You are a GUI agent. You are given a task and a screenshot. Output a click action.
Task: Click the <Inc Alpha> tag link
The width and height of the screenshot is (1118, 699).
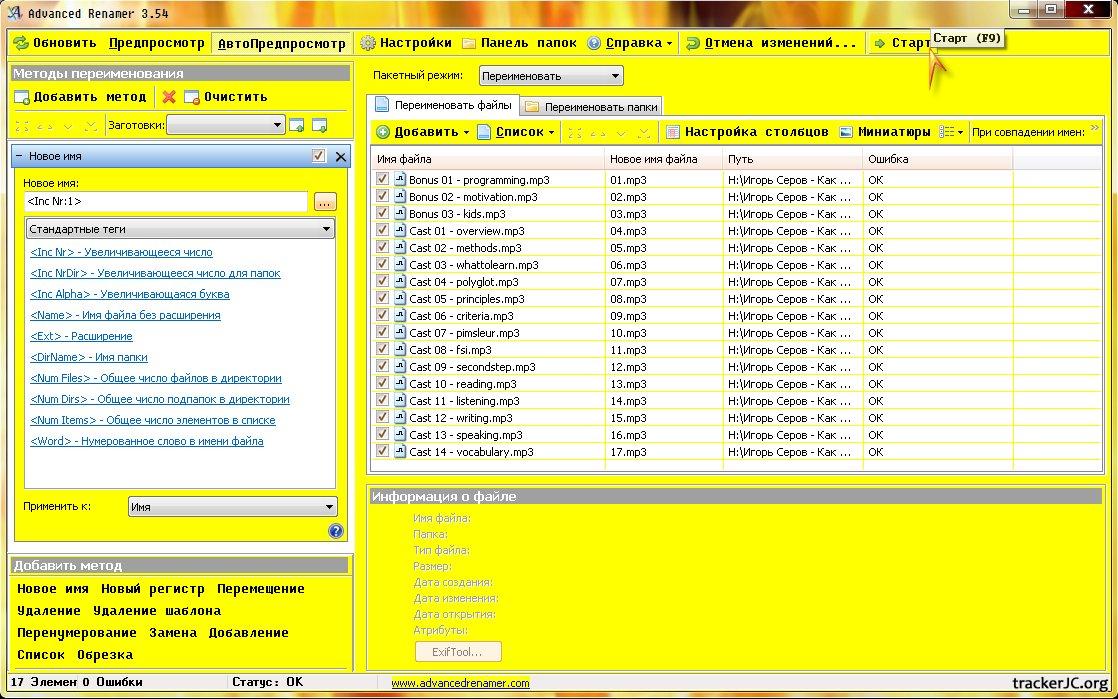pyautogui.click(x=130, y=294)
